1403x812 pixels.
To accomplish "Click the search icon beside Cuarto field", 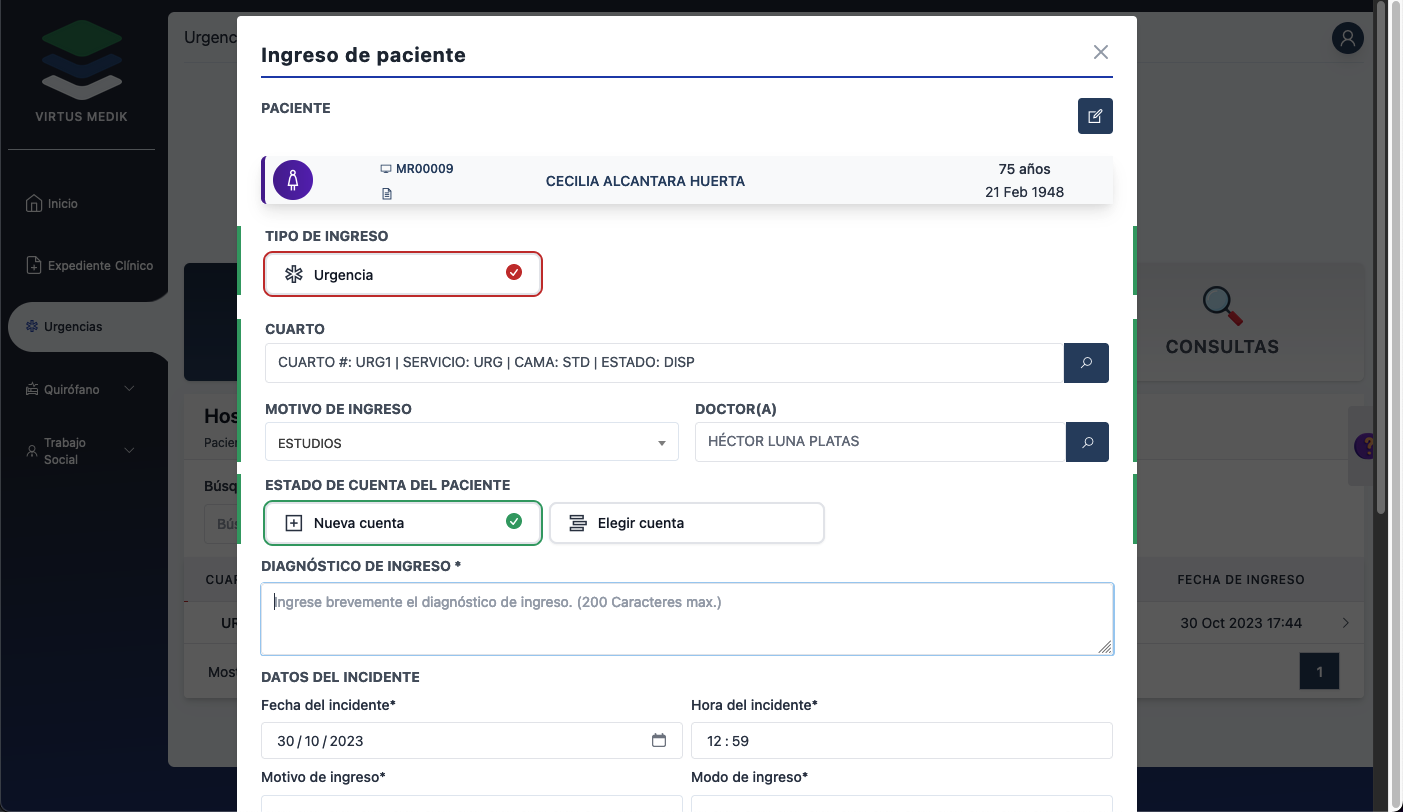I will pyautogui.click(x=1086, y=363).
